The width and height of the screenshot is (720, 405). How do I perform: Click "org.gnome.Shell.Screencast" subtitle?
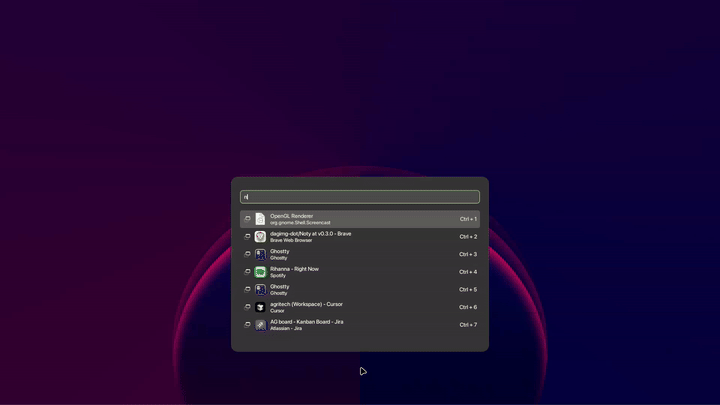pyautogui.click(x=300, y=223)
